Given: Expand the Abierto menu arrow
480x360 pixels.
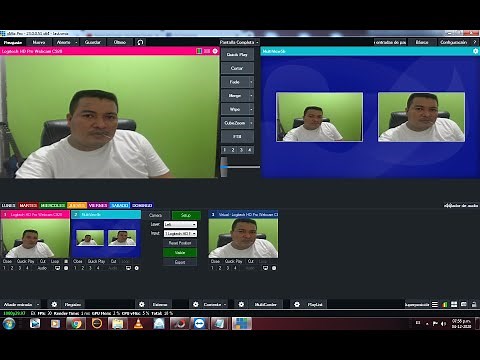Looking at the screenshot, I should [x=76, y=42].
